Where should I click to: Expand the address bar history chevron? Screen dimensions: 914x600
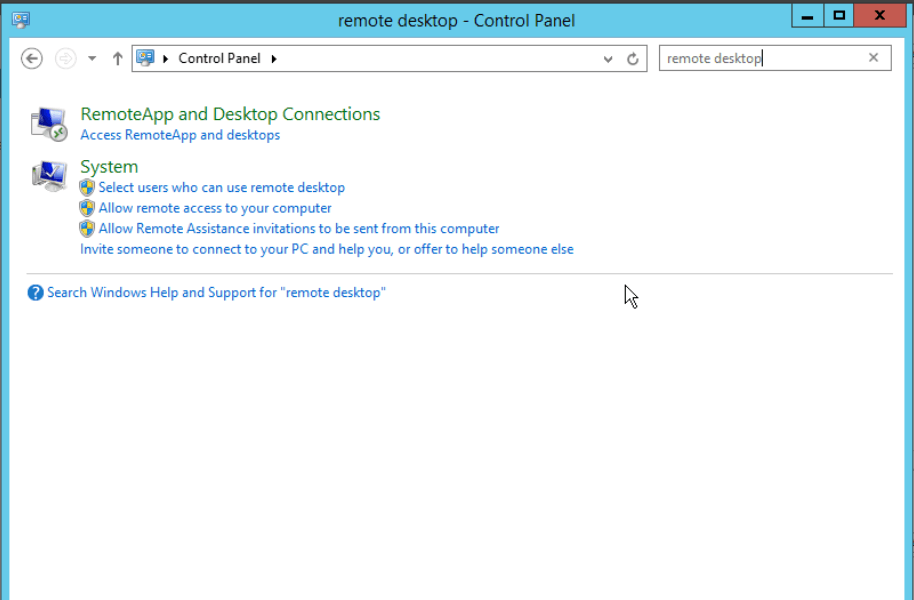pyautogui.click(x=608, y=59)
